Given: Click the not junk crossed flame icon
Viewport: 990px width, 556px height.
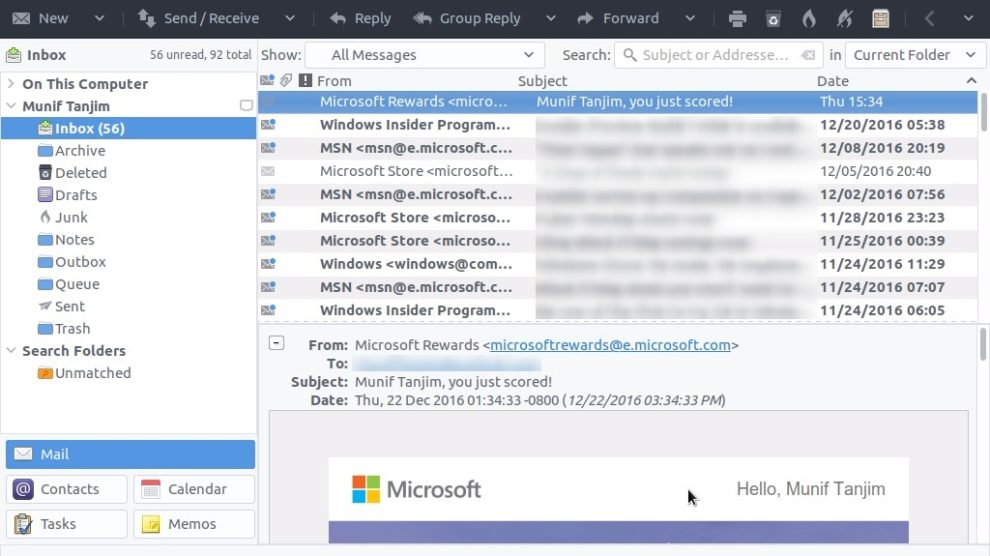Looking at the screenshot, I should 844,19.
